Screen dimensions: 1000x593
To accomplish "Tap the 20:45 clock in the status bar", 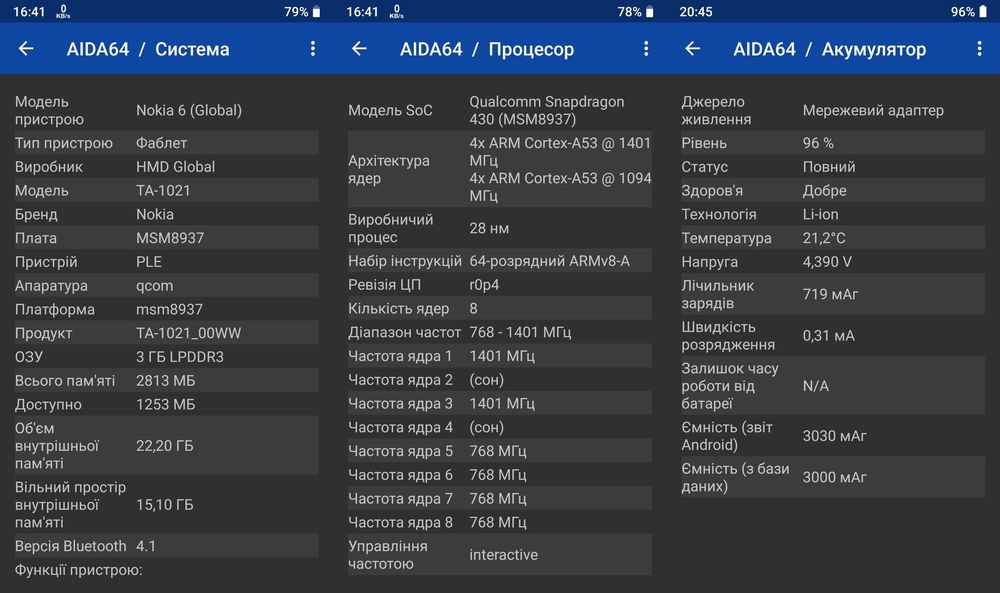I will point(696,11).
